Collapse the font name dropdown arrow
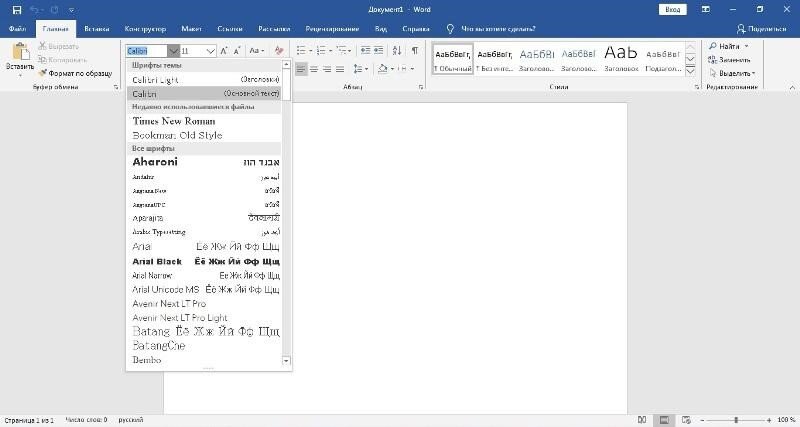The height and width of the screenshot is (427, 800). (x=173, y=51)
